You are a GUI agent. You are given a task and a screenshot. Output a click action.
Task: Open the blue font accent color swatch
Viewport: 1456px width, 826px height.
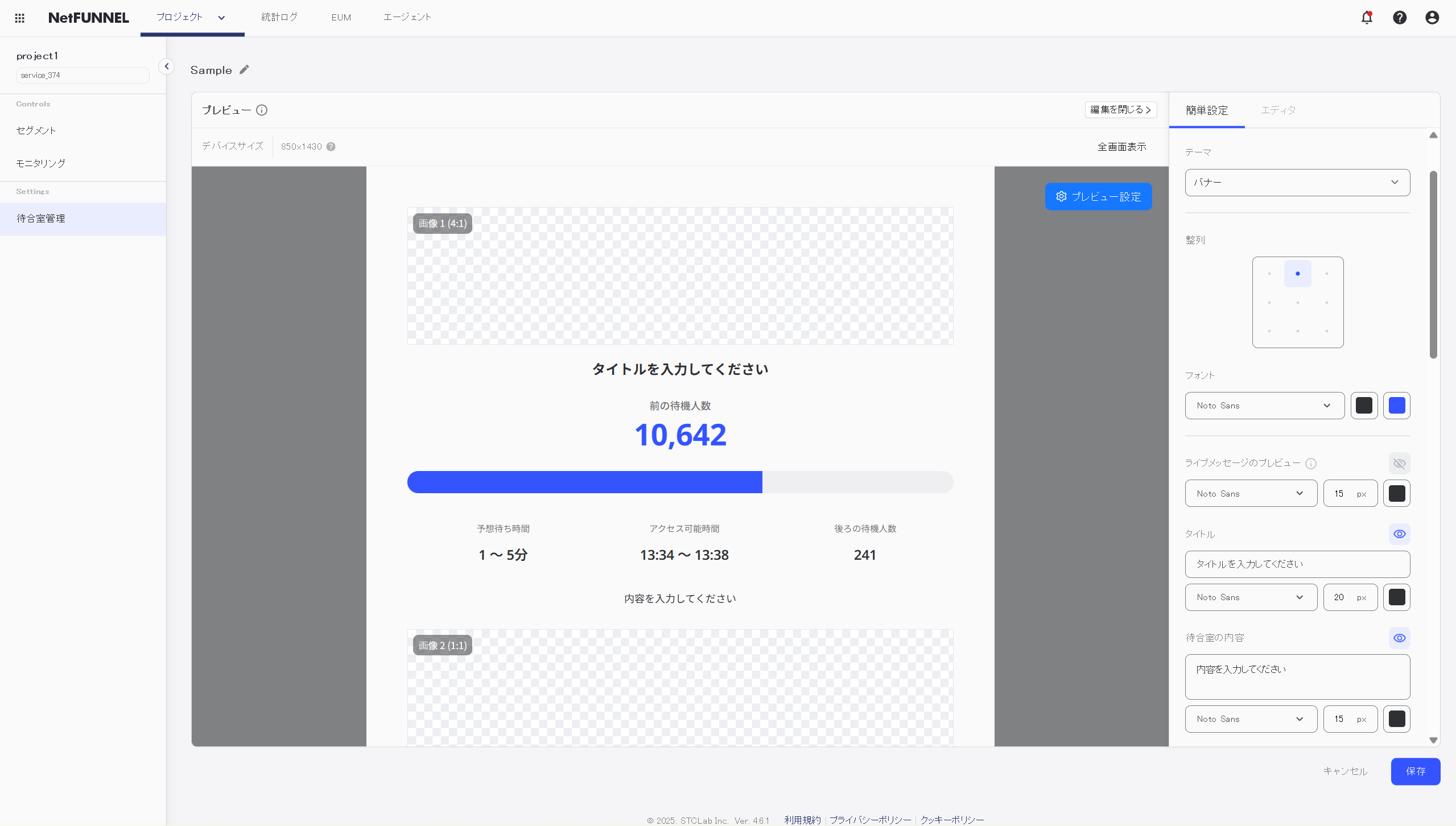pyautogui.click(x=1396, y=406)
